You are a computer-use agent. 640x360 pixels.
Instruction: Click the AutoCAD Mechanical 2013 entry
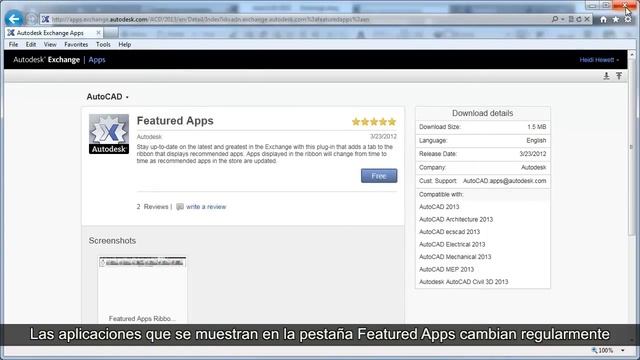[455, 257]
